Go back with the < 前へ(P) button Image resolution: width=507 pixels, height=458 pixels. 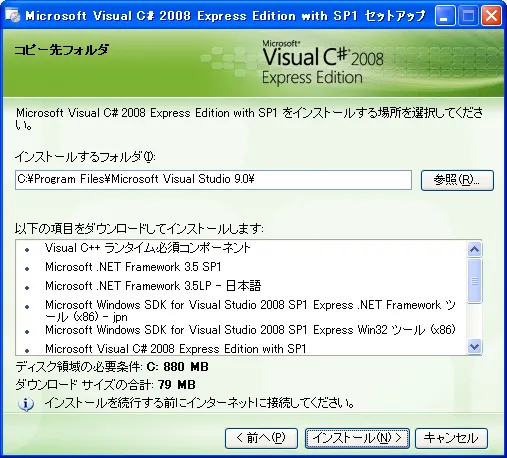pos(261,438)
